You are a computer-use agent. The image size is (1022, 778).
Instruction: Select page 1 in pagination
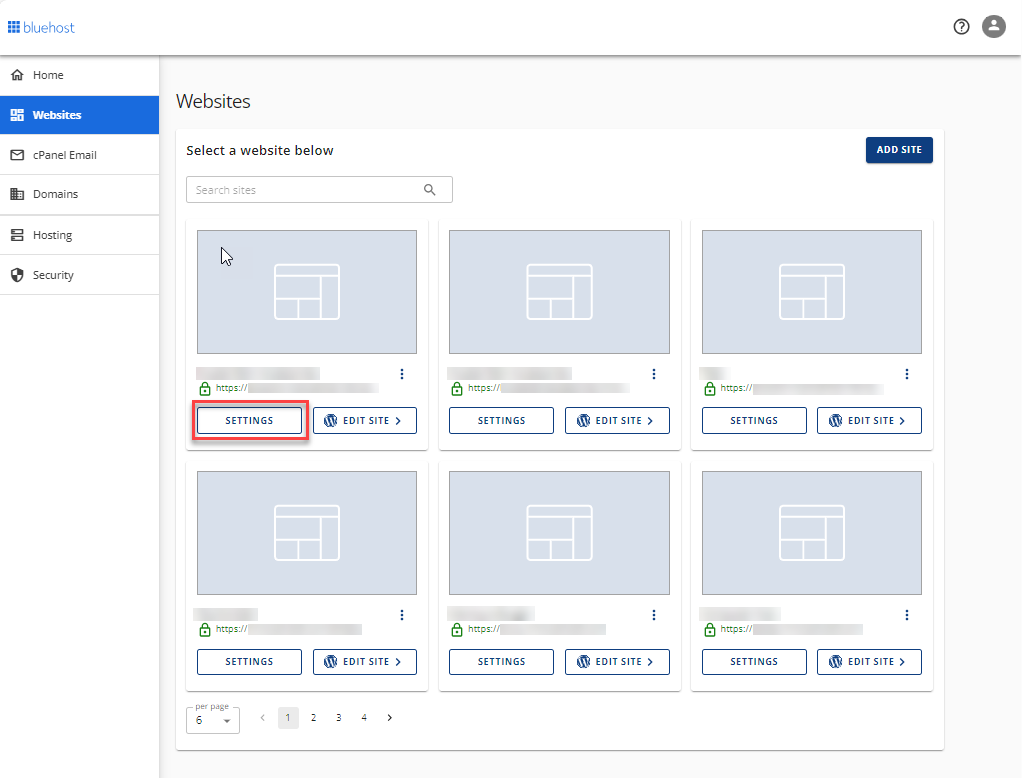point(288,717)
